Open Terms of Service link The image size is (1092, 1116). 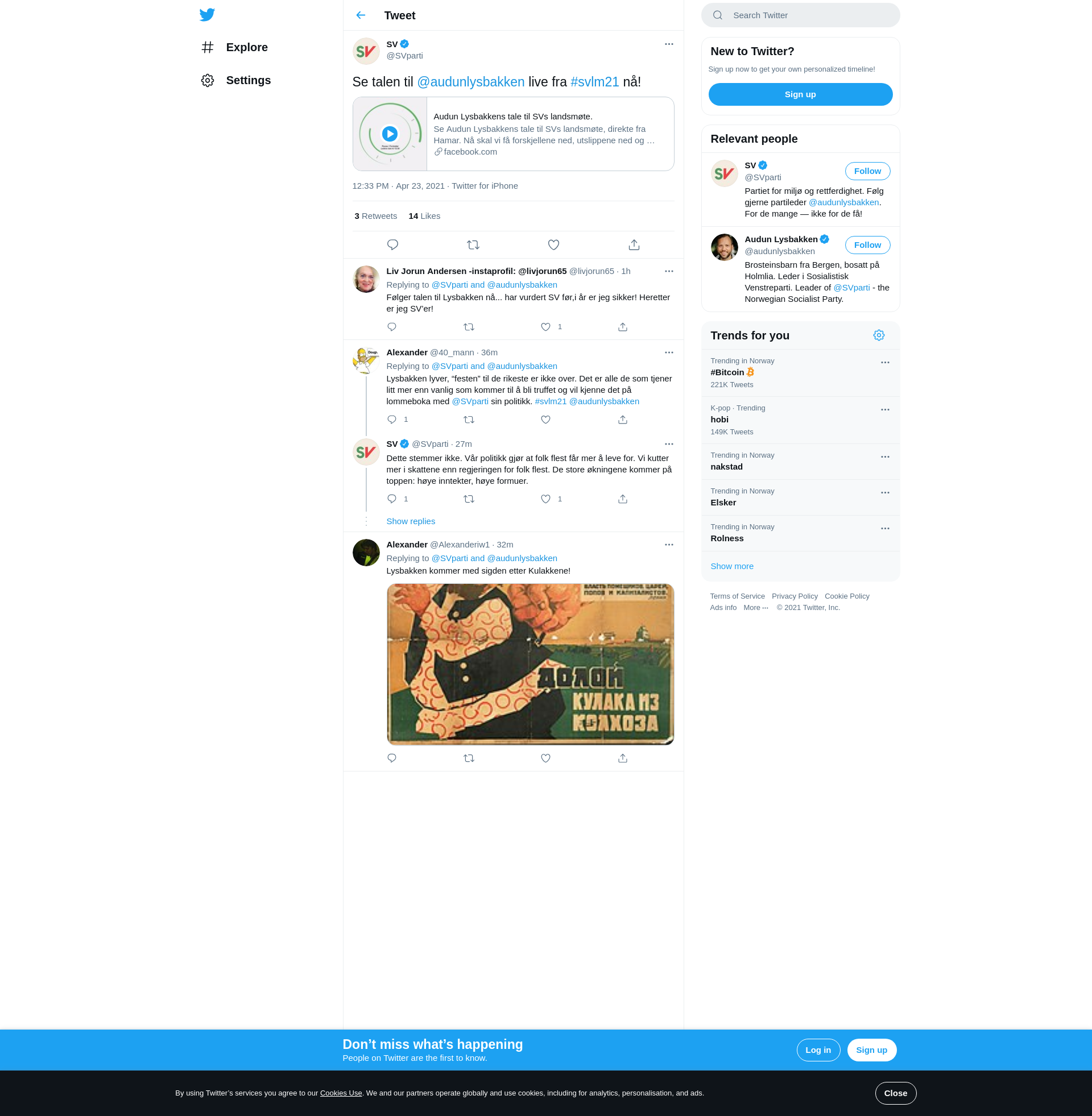[737, 596]
